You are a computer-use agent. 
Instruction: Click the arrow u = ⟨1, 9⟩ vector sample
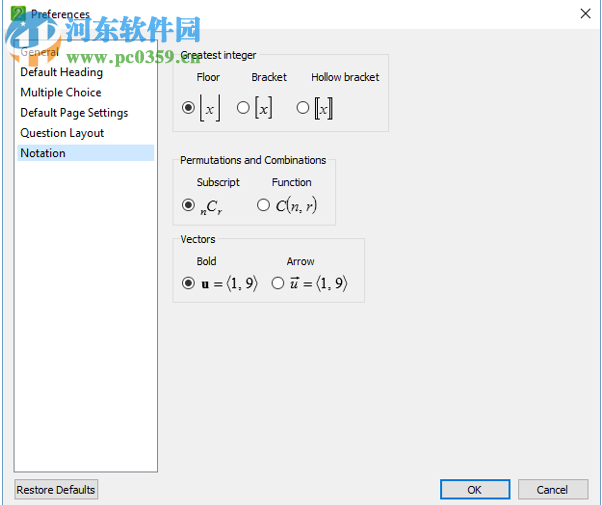[319, 283]
